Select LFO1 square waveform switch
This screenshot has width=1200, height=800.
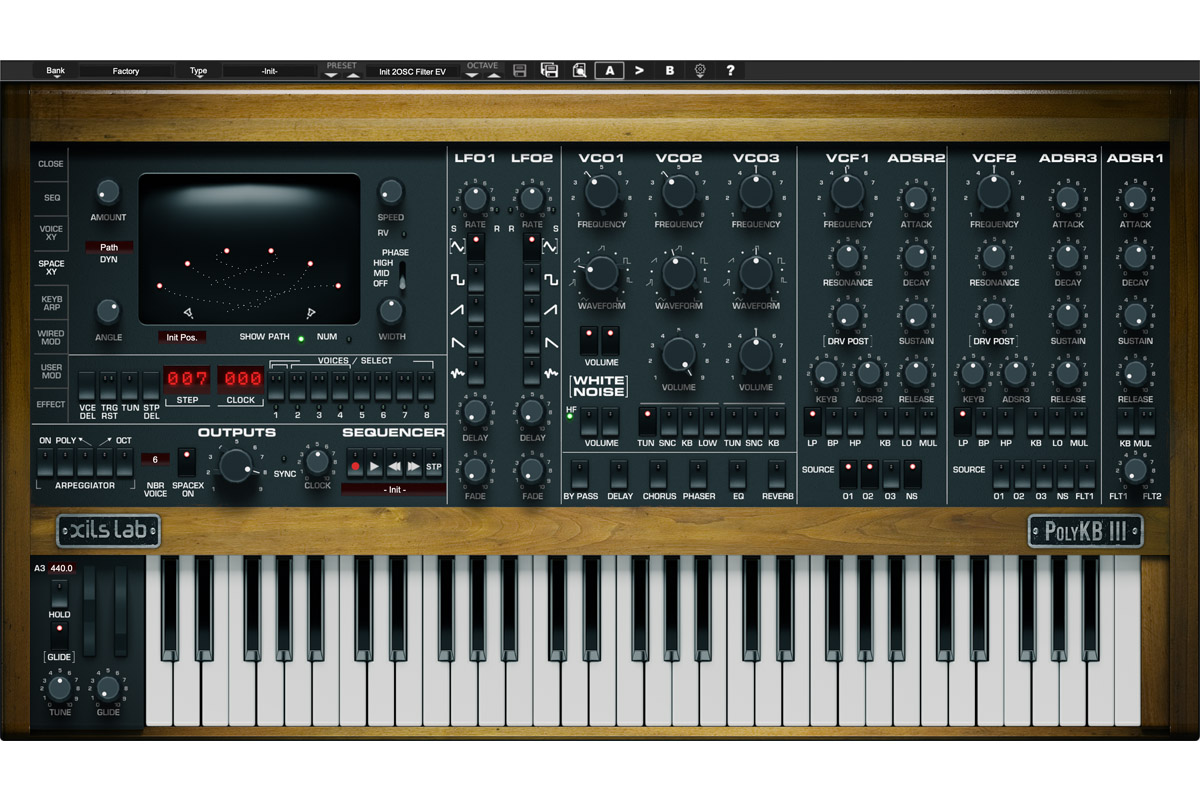point(476,279)
